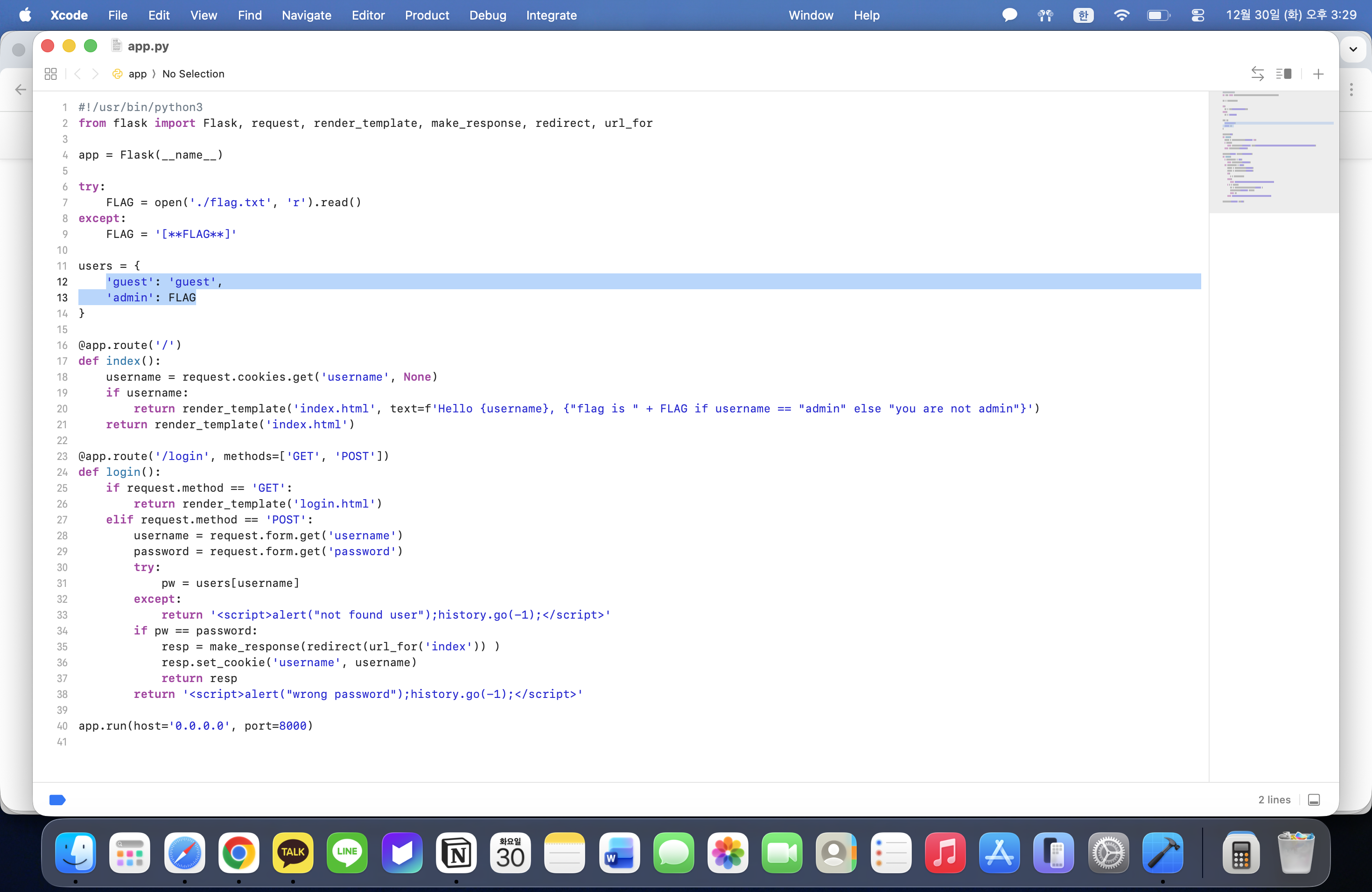Open the Notion icon in the Dock

(x=456, y=853)
